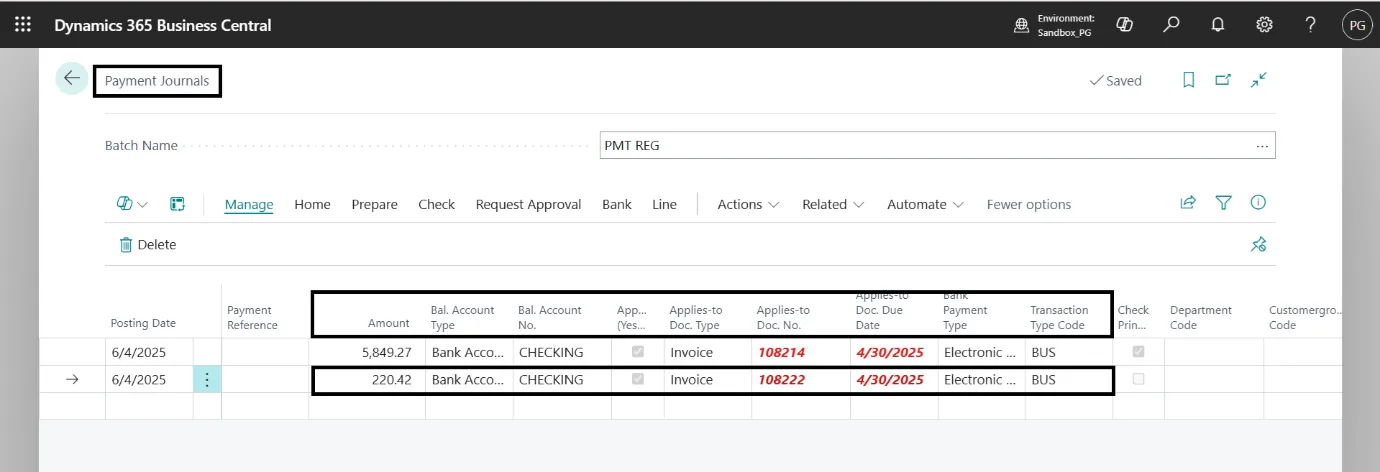Expand the Related dropdown menu
Screen dimensions: 1380x472
pyautogui.click(x=832, y=204)
